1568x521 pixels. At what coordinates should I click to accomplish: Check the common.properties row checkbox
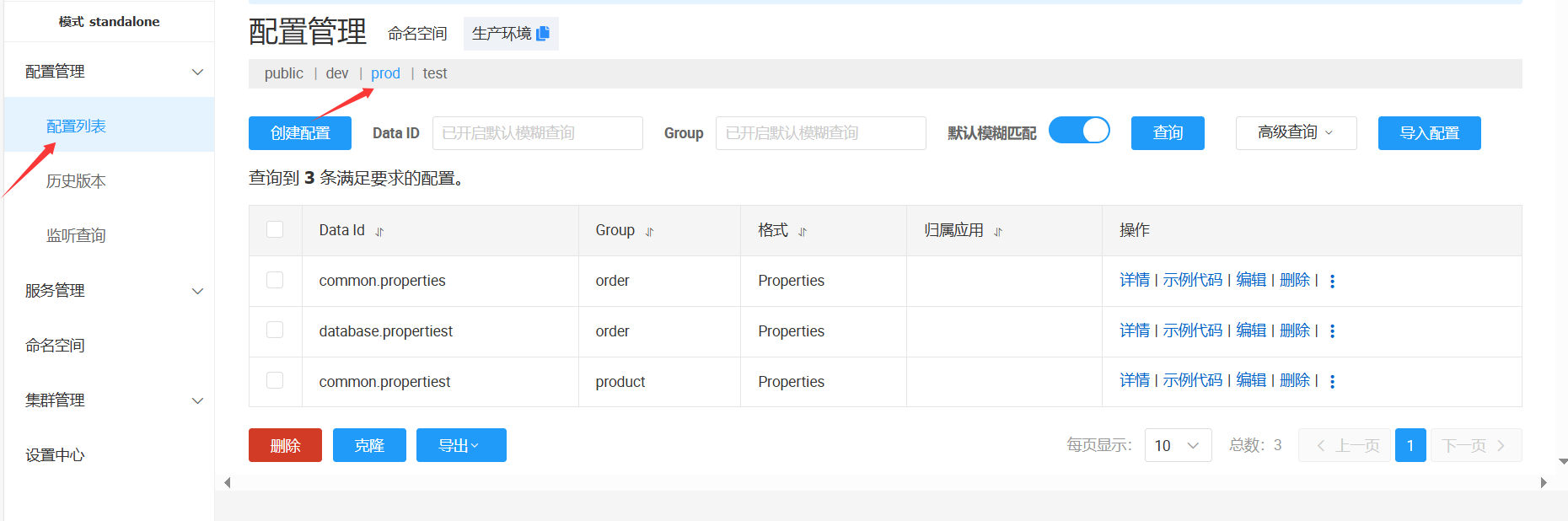275,280
